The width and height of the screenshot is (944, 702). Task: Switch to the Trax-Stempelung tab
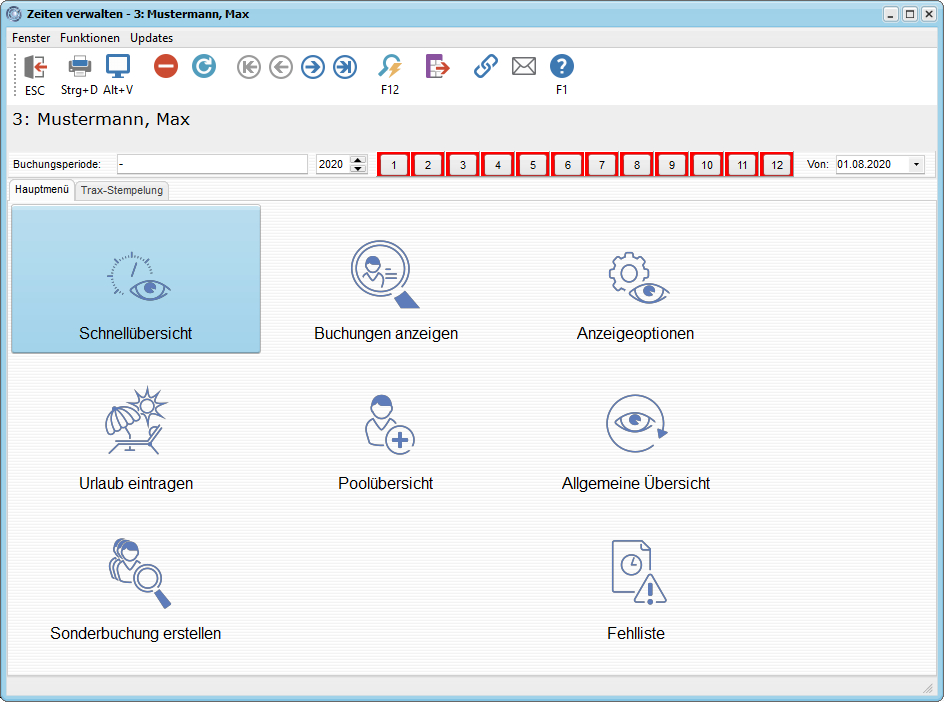pyautogui.click(x=122, y=190)
